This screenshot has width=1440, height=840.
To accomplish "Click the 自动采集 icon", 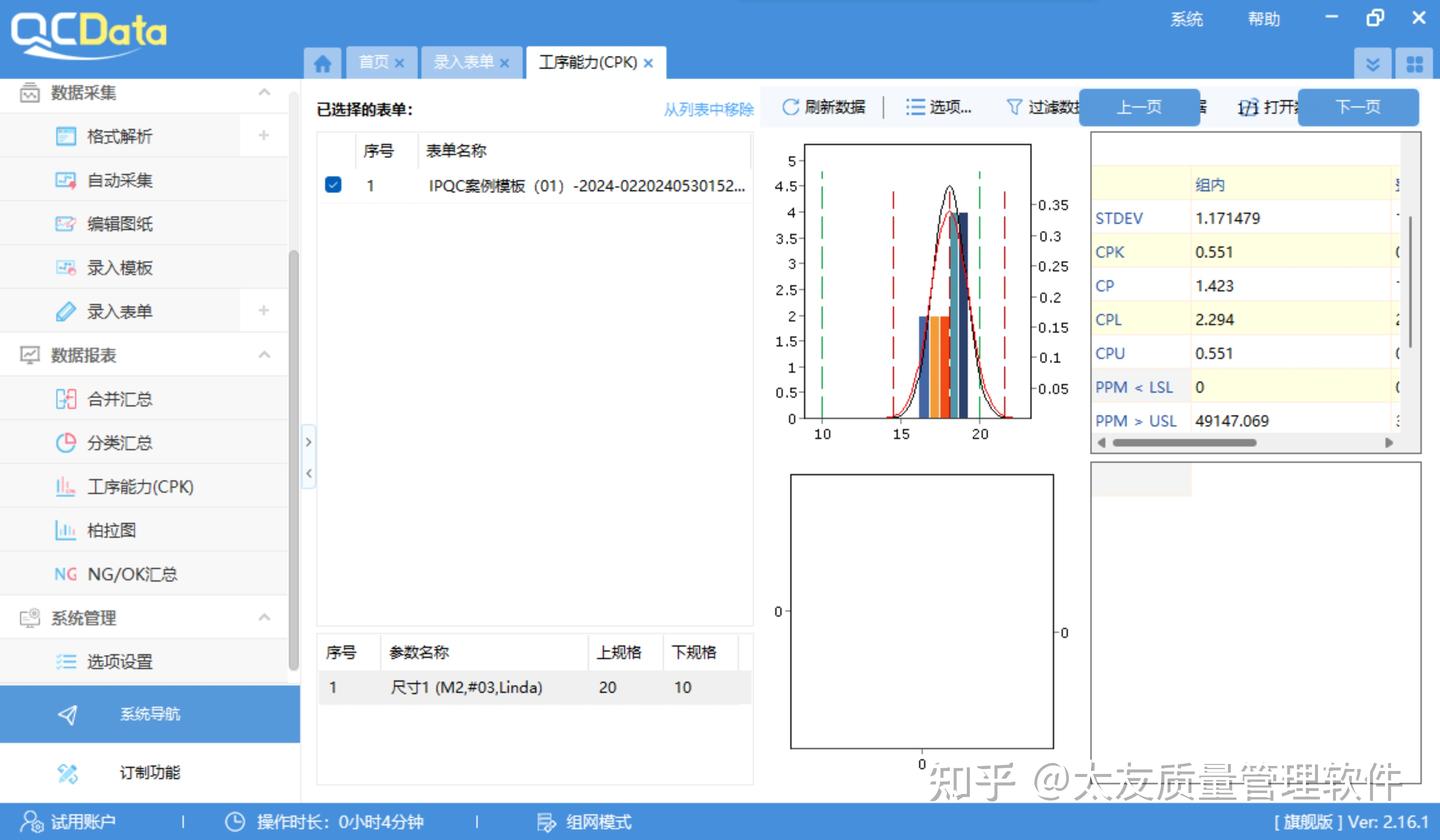I will click(66, 180).
